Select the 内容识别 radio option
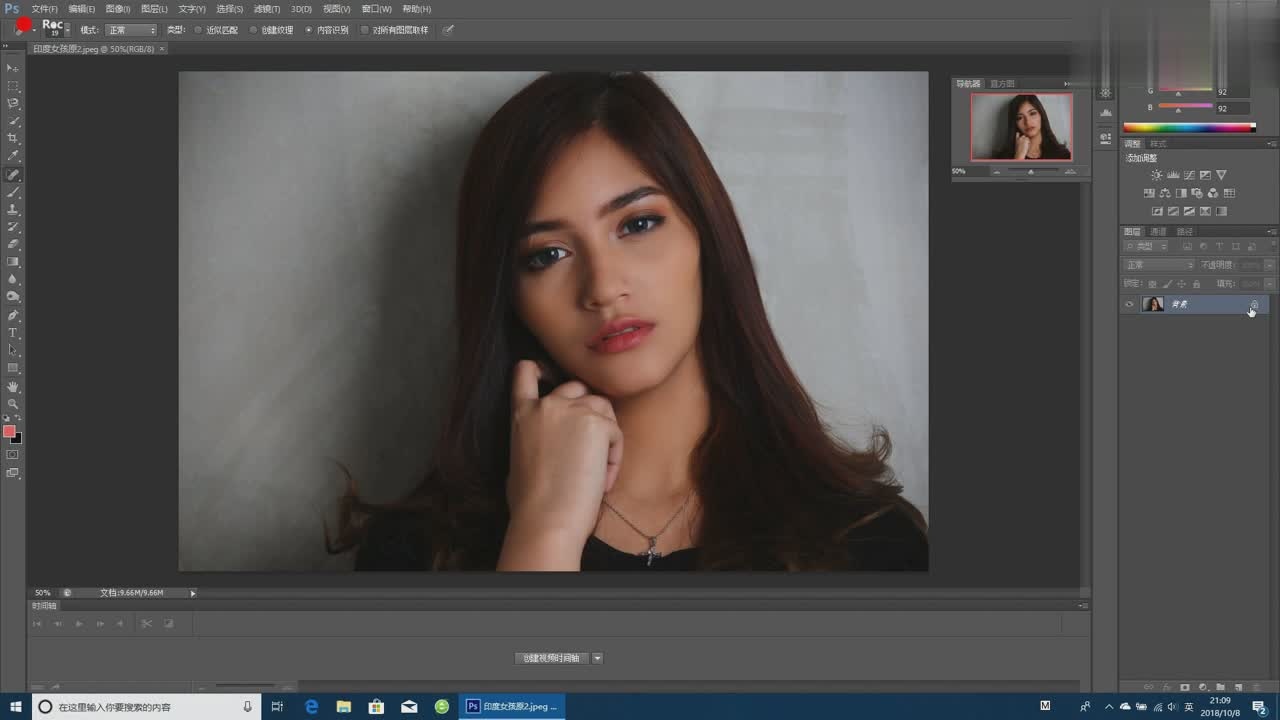 coord(309,30)
